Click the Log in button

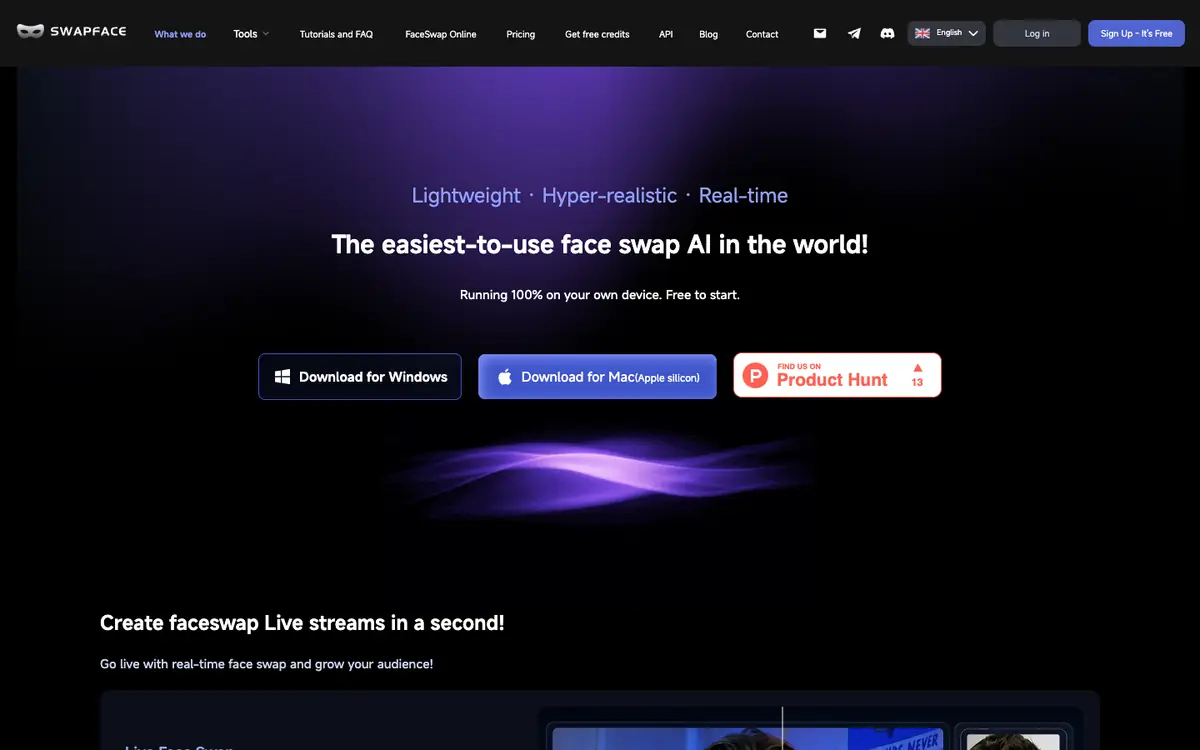1037,33
